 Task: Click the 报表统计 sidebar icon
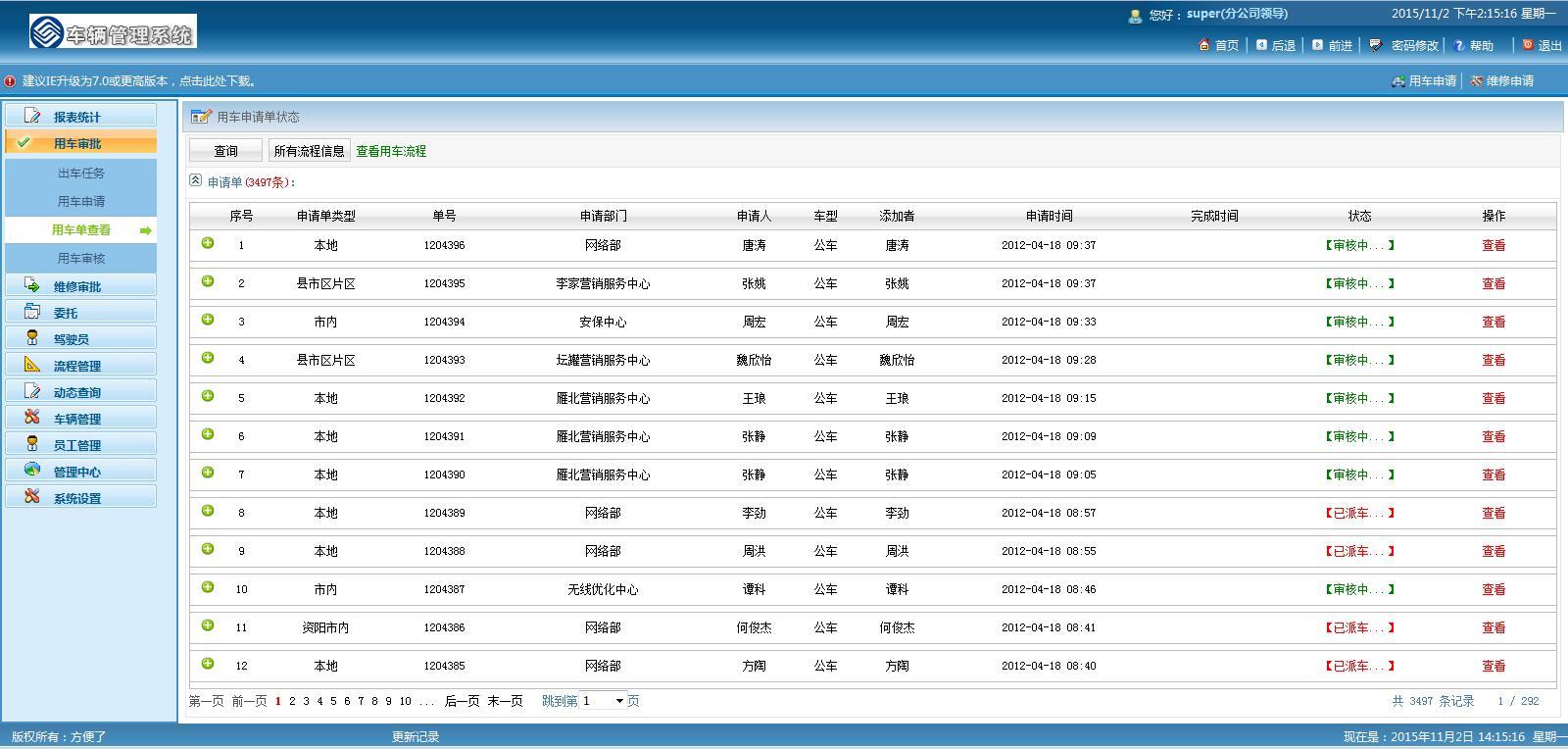[32, 116]
